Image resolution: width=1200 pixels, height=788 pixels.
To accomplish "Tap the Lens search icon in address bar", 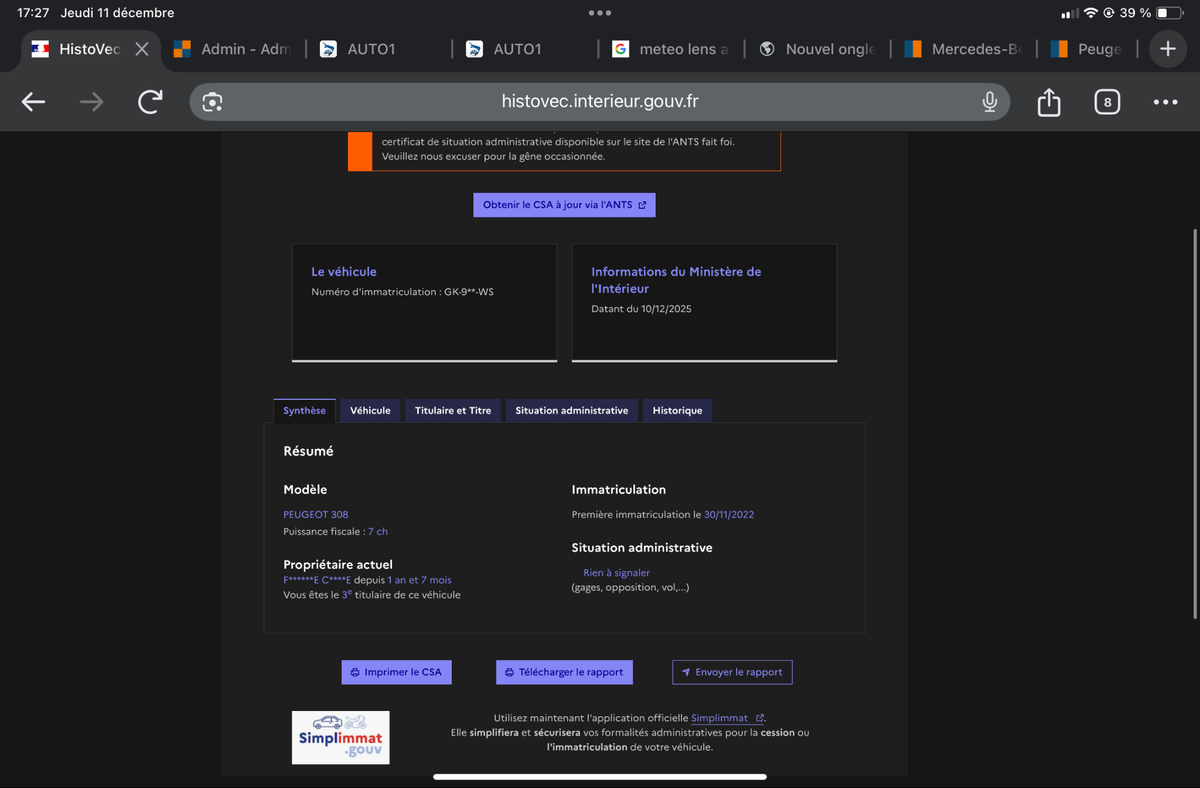I will pos(212,102).
